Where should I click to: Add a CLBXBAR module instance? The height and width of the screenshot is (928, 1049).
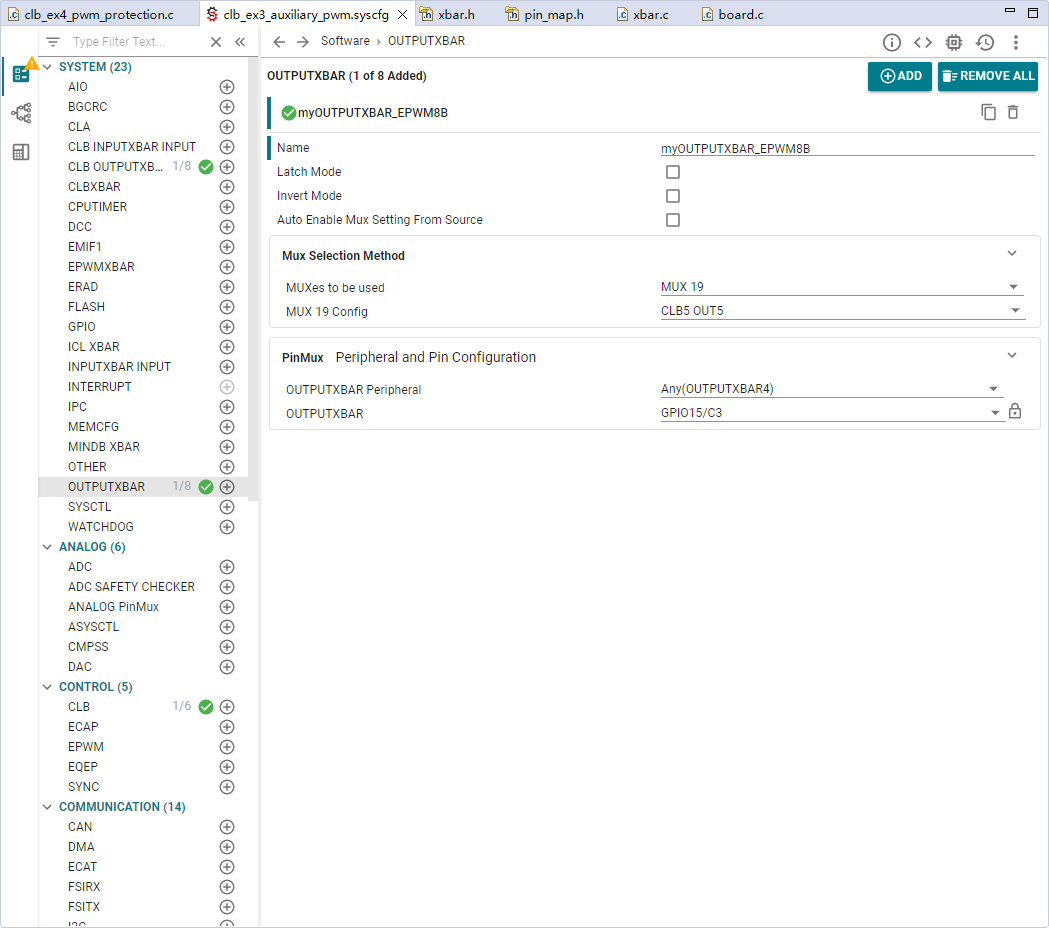(x=227, y=187)
